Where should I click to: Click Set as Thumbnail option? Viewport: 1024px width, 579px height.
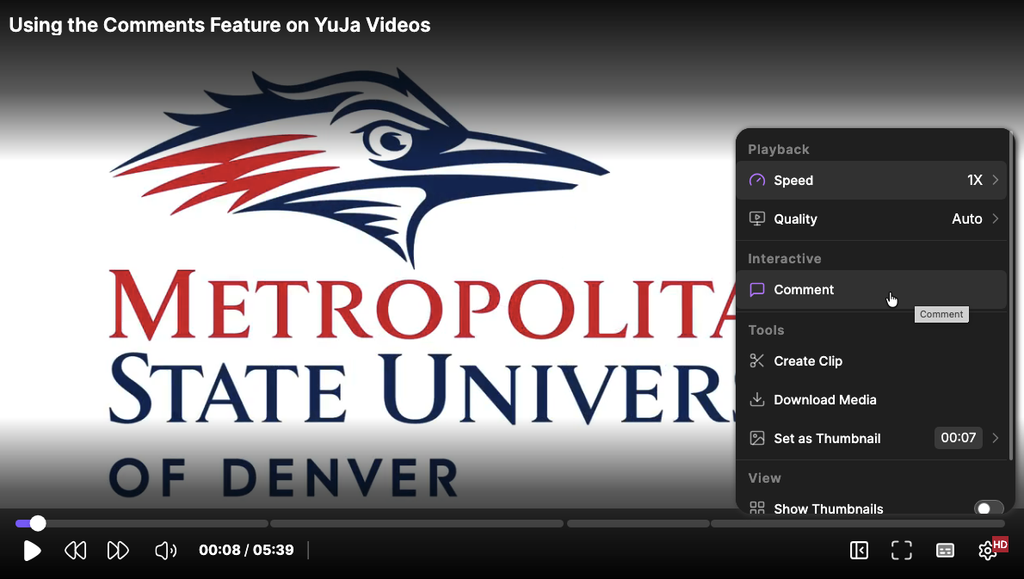[x=874, y=438]
